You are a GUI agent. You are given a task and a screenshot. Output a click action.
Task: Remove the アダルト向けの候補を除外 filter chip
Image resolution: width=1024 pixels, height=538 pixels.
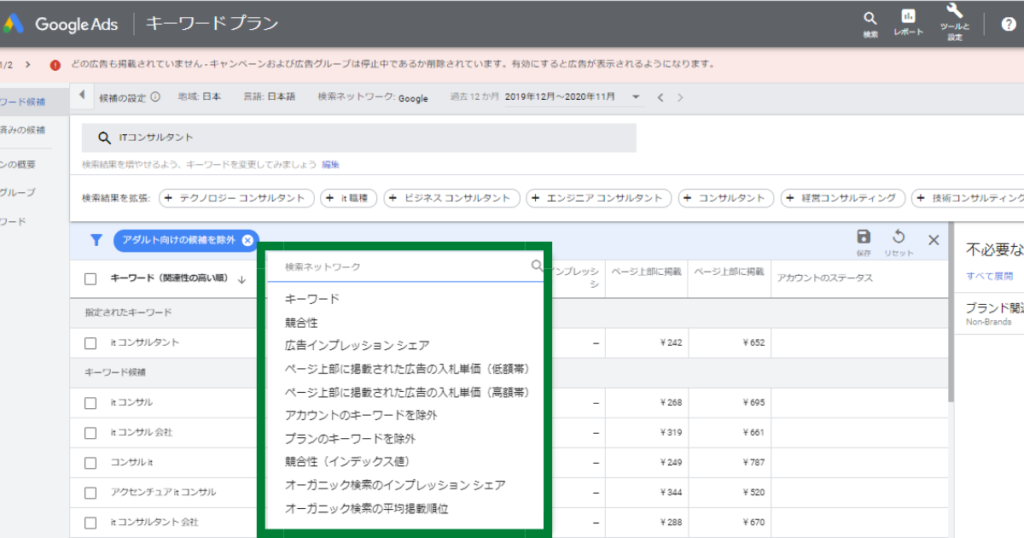click(248, 240)
